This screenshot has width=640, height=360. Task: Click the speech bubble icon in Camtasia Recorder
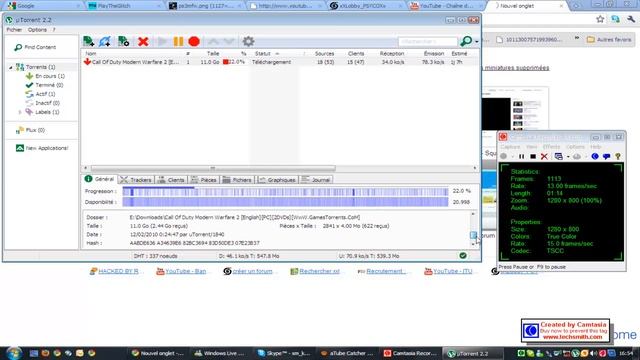click(607, 156)
